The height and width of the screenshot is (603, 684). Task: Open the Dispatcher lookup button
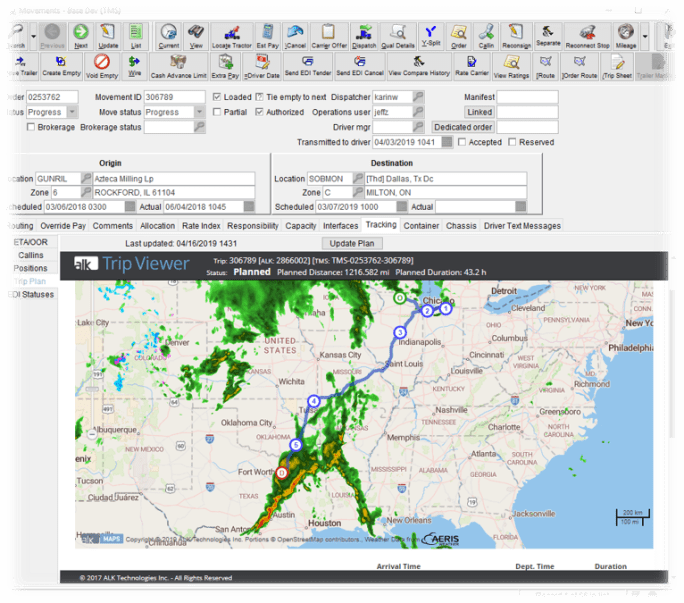(418, 97)
